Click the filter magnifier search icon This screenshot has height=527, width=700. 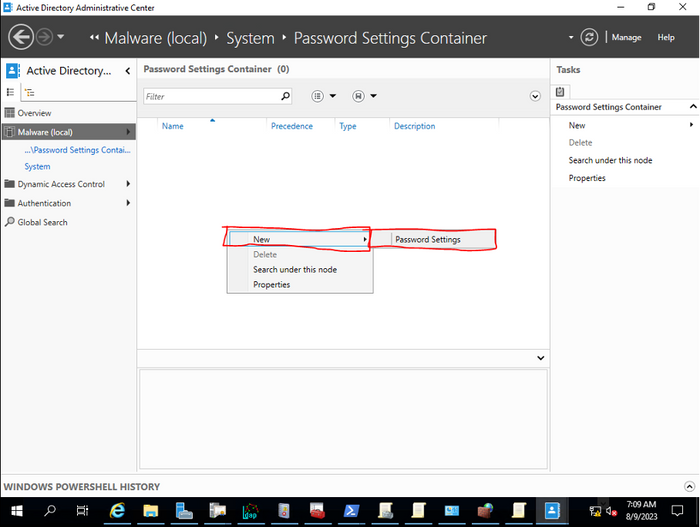(x=285, y=96)
